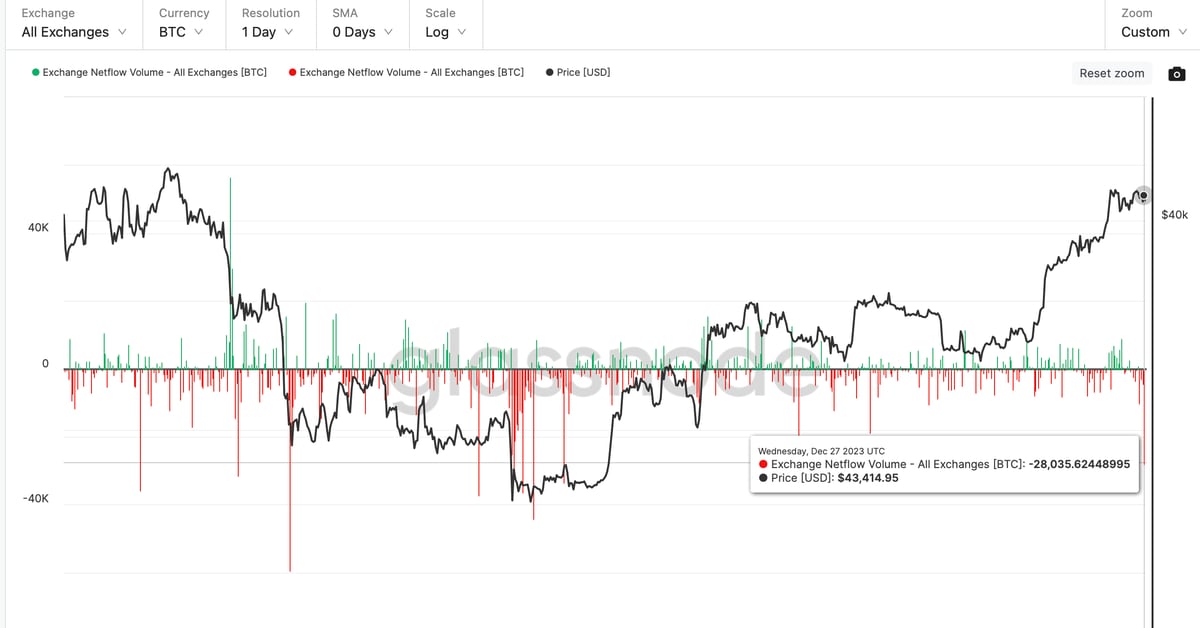This screenshot has height=628, width=1200.
Task: Toggle green Exchange Netflow Volume series
Action: click(155, 73)
